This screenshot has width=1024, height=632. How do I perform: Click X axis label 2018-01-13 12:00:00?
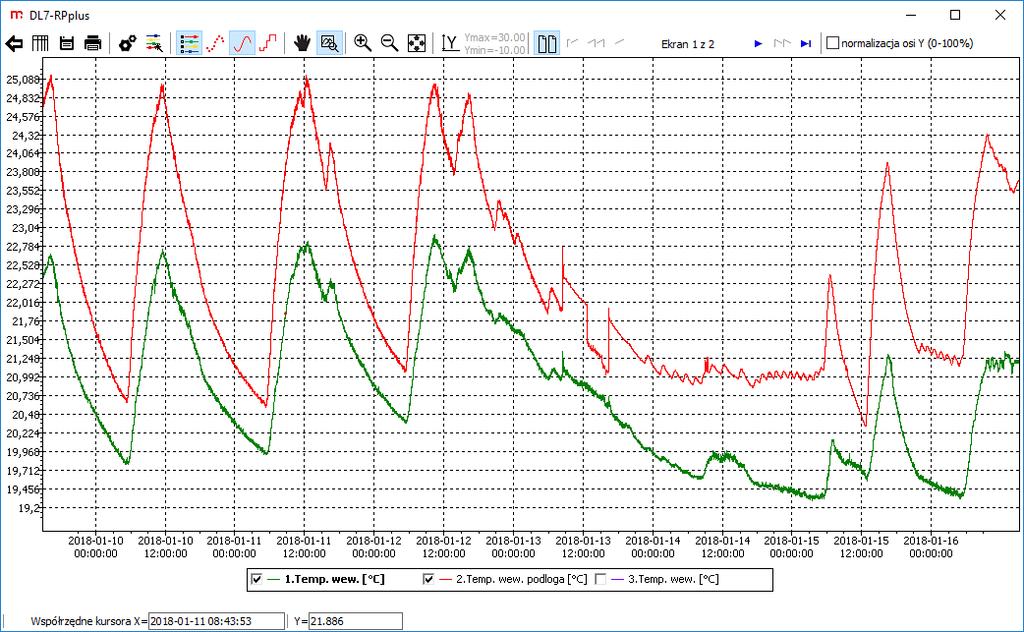583,547
